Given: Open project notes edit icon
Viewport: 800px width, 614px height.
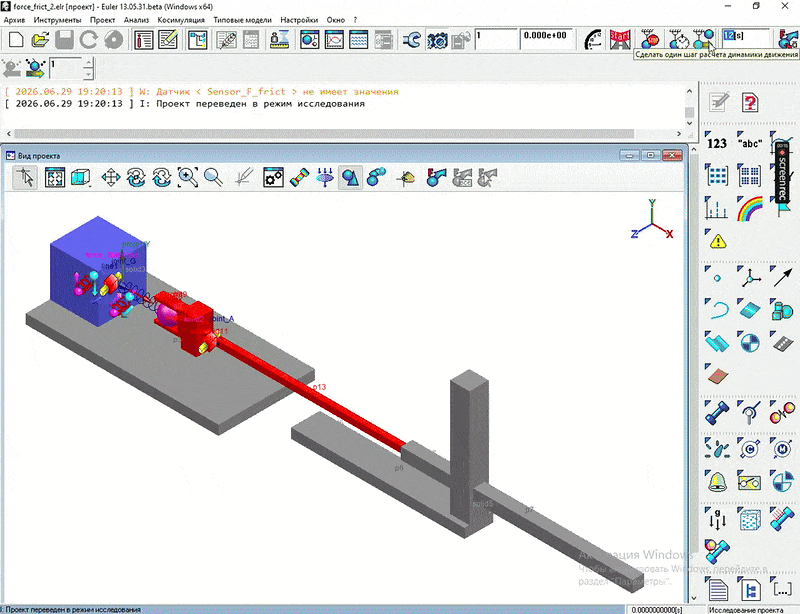Looking at the screenshot, I should pyautogui.click(x=168, y=39).
